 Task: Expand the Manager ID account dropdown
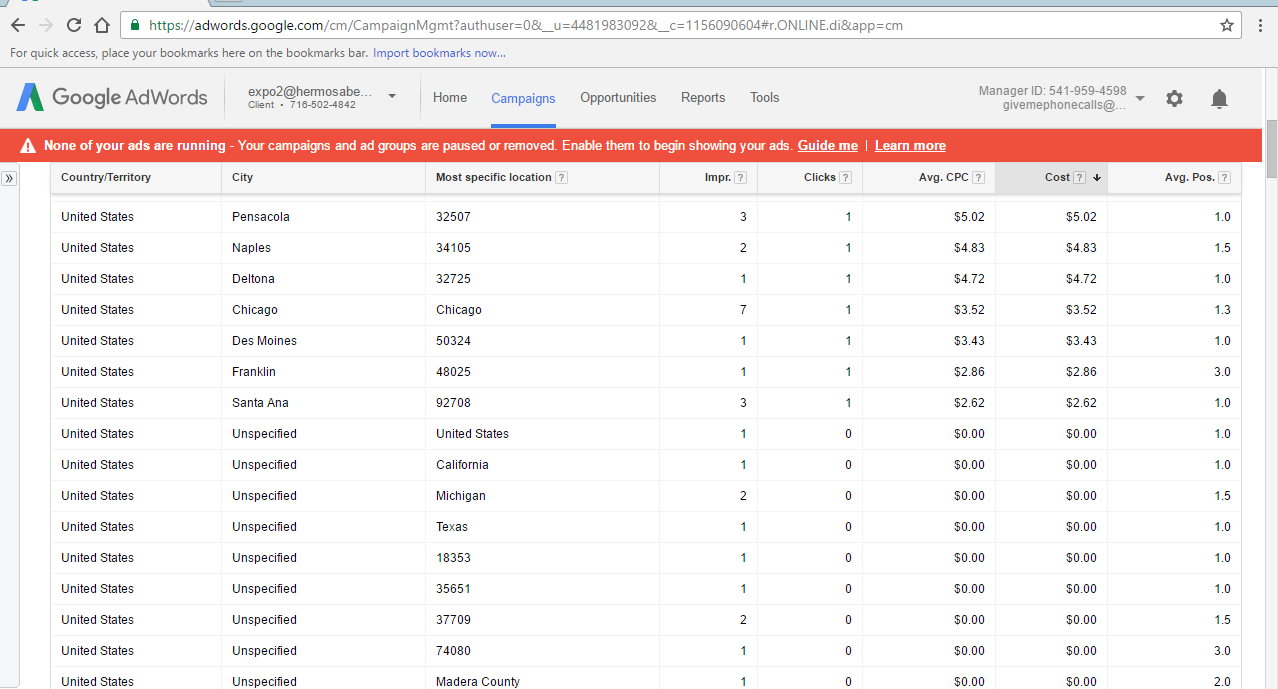click(x=1140, y=98)
